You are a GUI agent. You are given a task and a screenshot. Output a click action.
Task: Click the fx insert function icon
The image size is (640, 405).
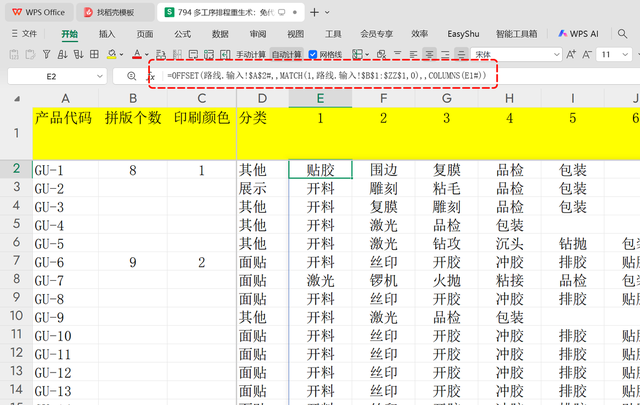tap(151, 76)
